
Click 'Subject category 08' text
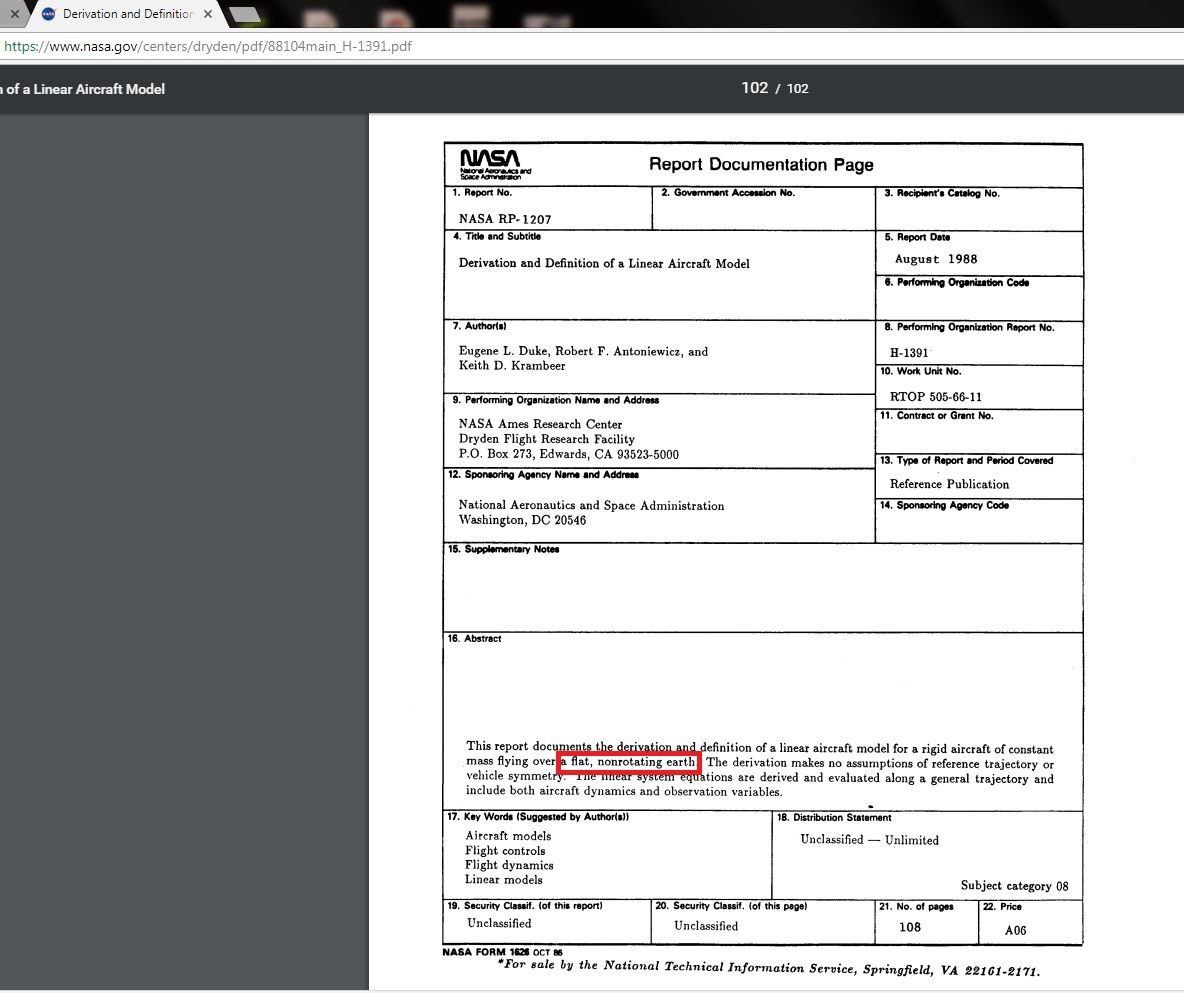click(x=1014, y=886)
